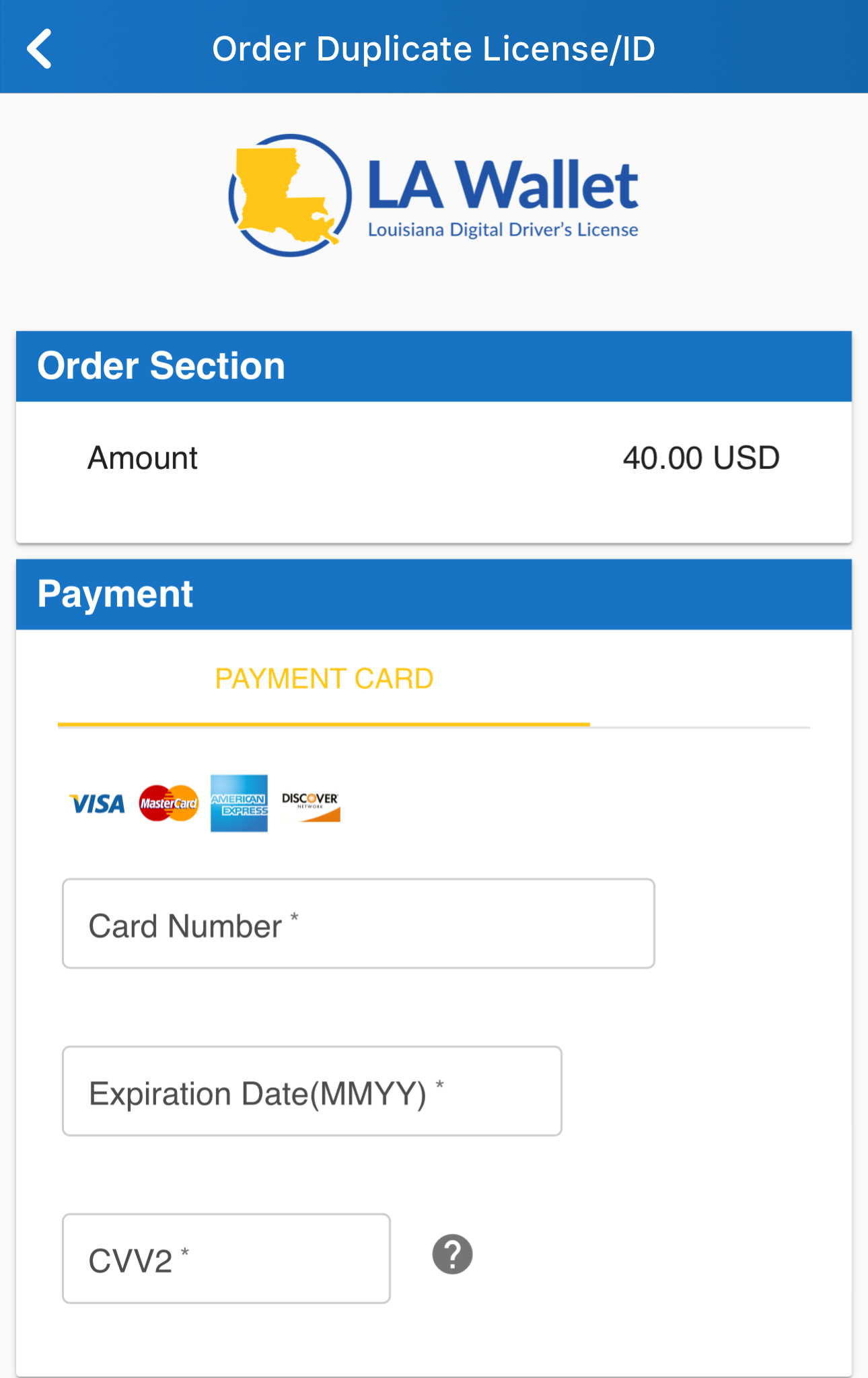Click the 40.00 USD amount value
868x1378 pixels.
[x=700, y=458]
